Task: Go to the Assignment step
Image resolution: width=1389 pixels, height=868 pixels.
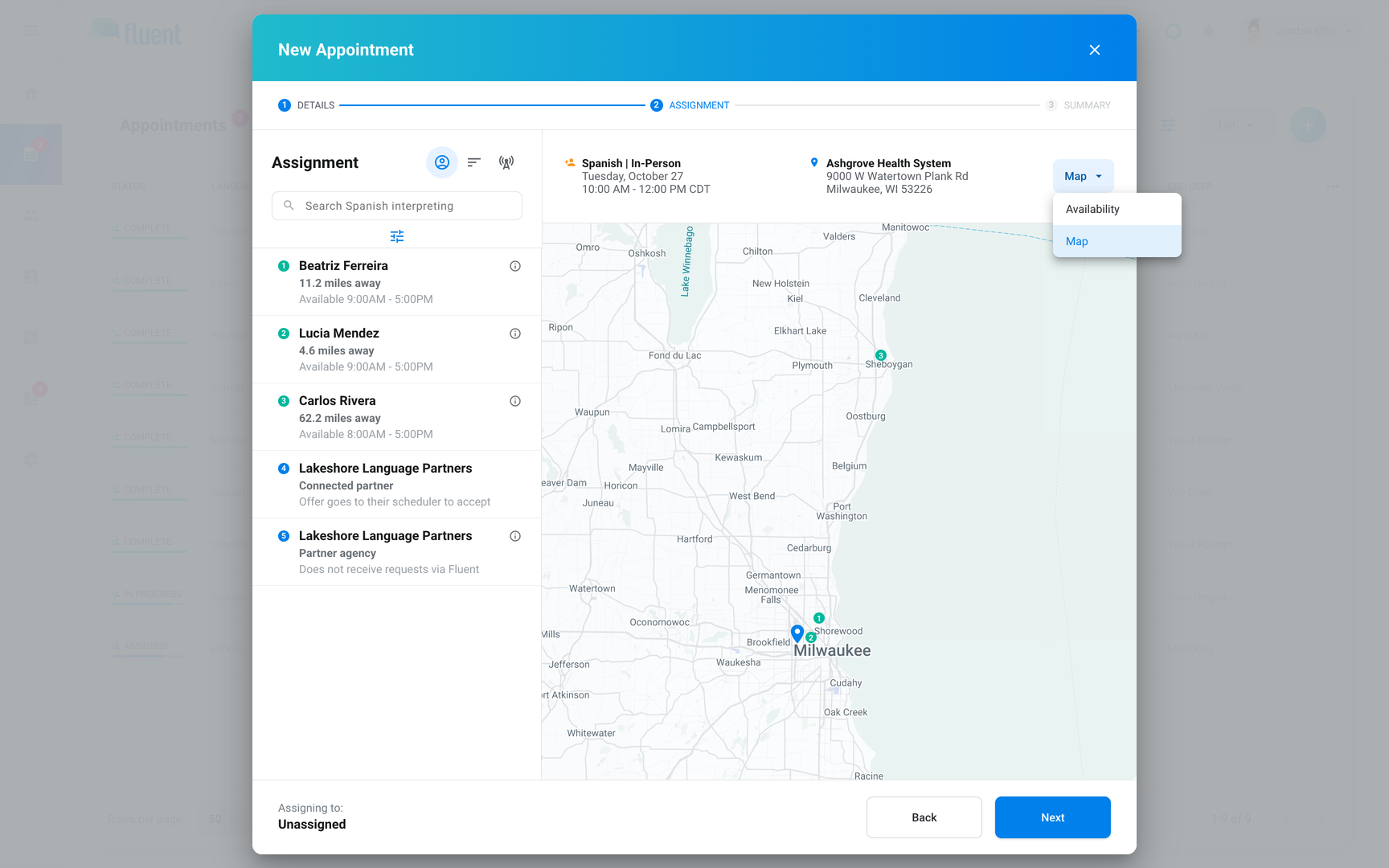Action: point(690,105)
